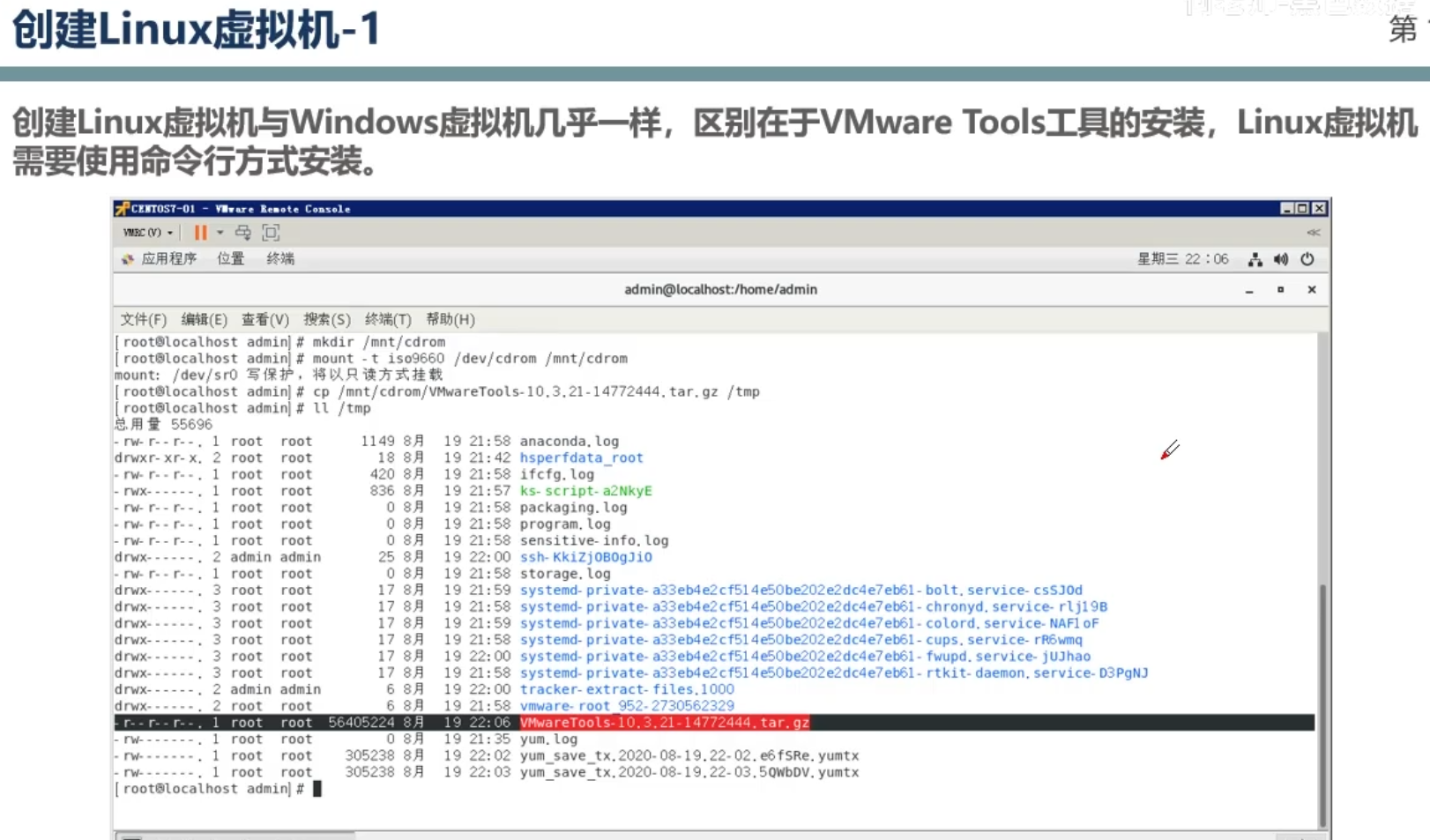Close the VMware Remote Console window

(1319, 209)
